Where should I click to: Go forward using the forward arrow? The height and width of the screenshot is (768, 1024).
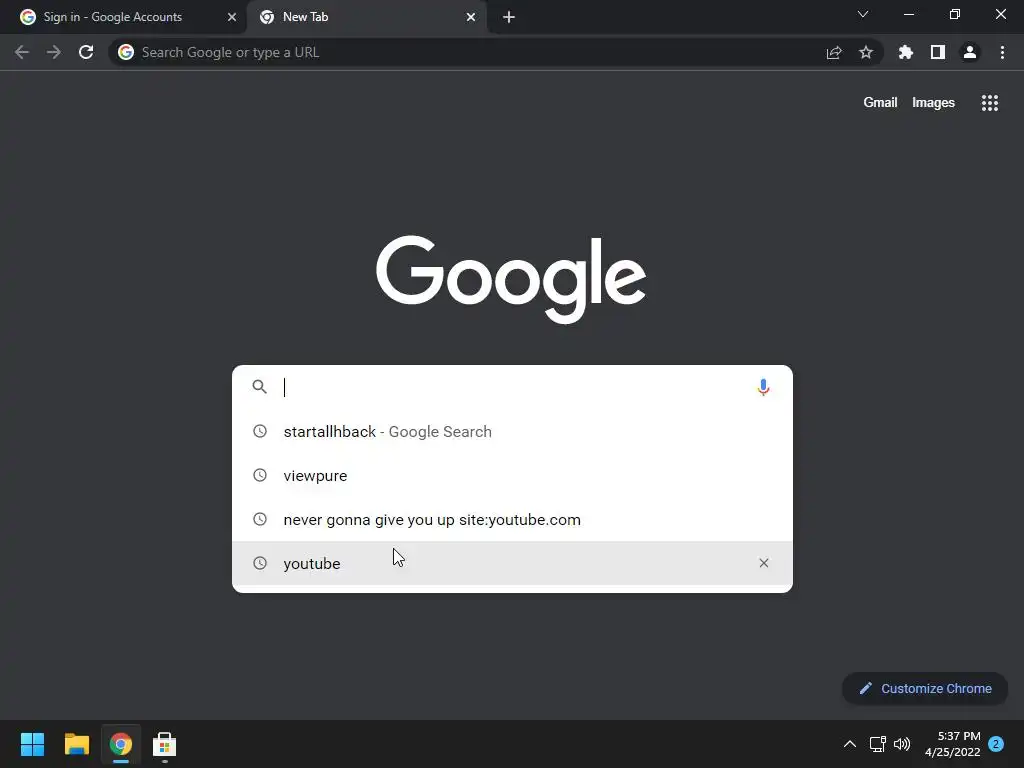(54, 52)
